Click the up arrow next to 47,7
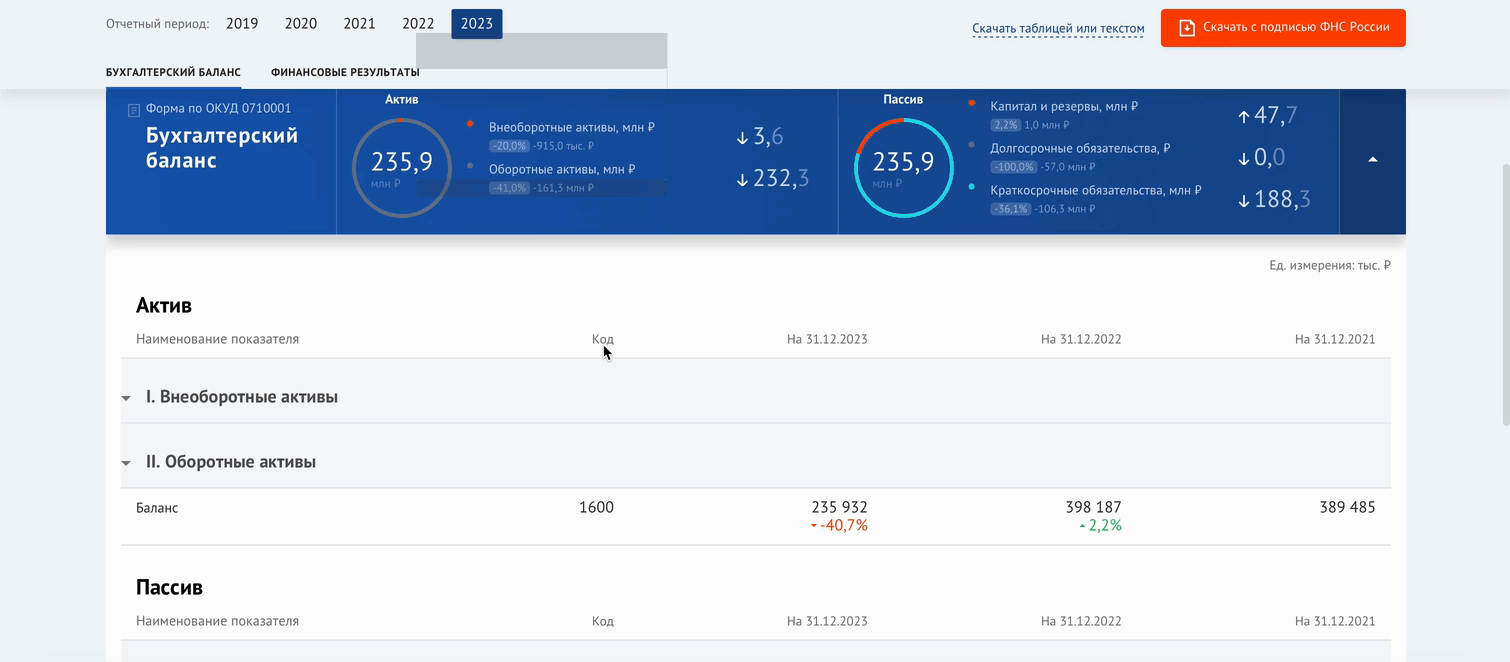 pos(1244,117)
